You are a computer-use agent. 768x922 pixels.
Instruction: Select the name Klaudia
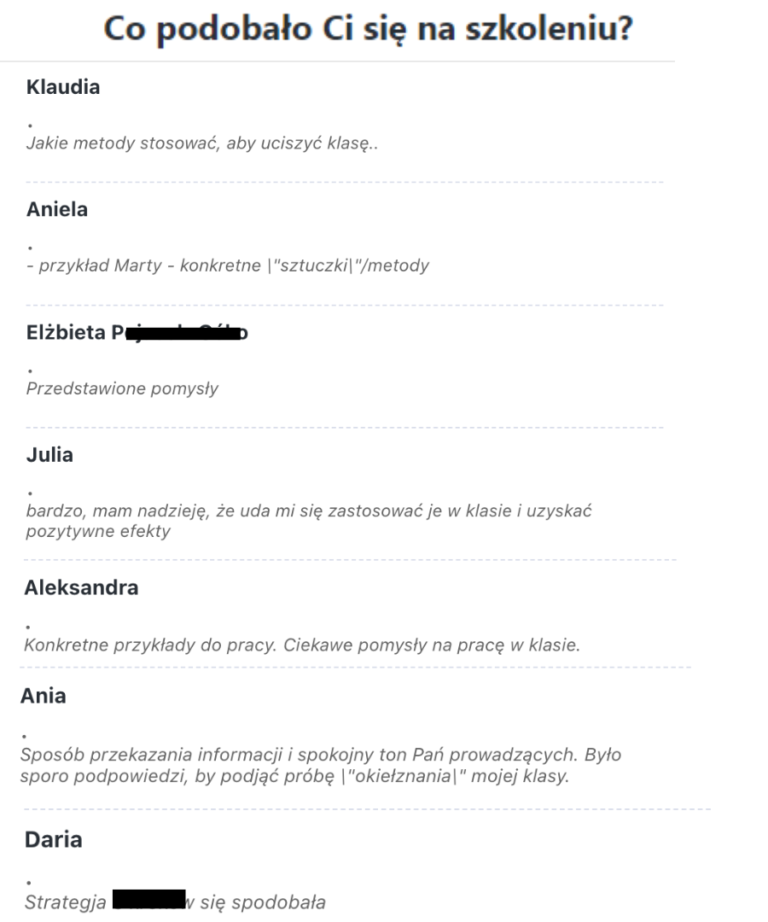click(x=63, y=87)
